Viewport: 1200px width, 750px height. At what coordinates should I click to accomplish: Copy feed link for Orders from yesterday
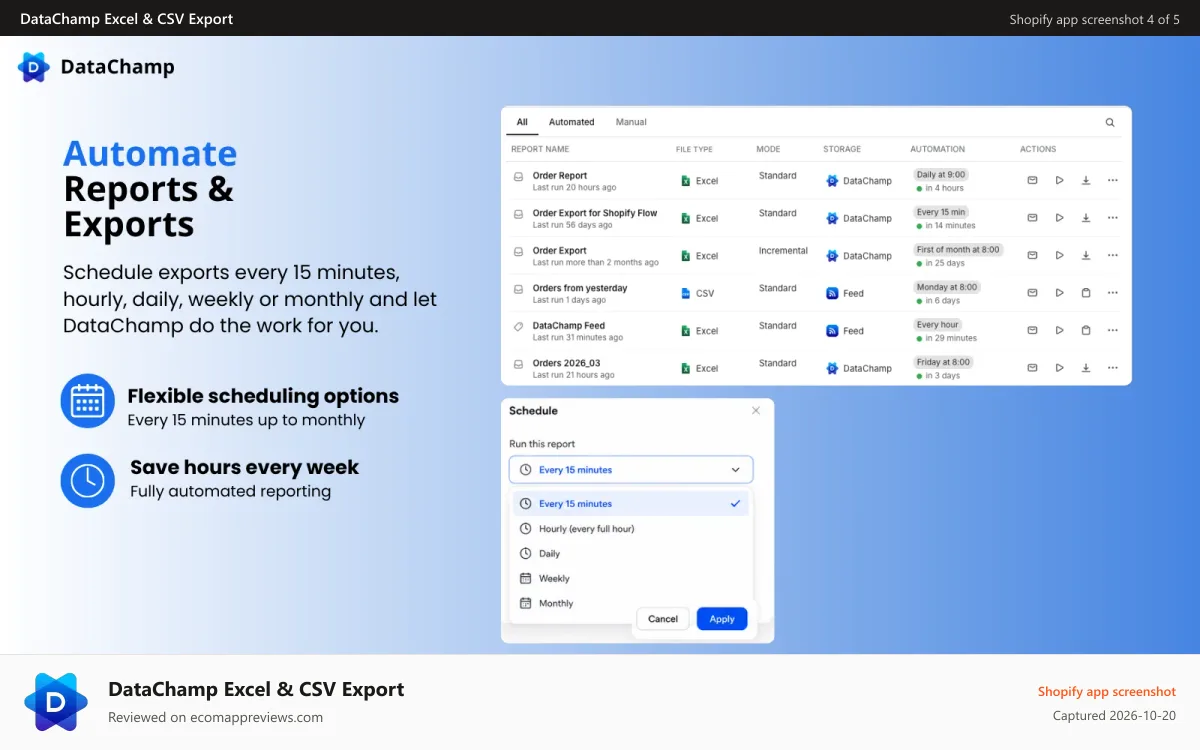(x=1086, y=293)
